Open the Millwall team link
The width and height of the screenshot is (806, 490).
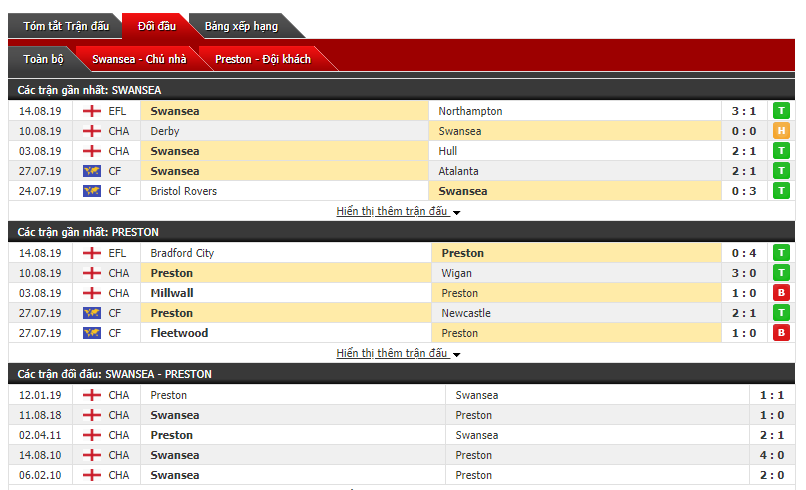click(x=172, y=293)
